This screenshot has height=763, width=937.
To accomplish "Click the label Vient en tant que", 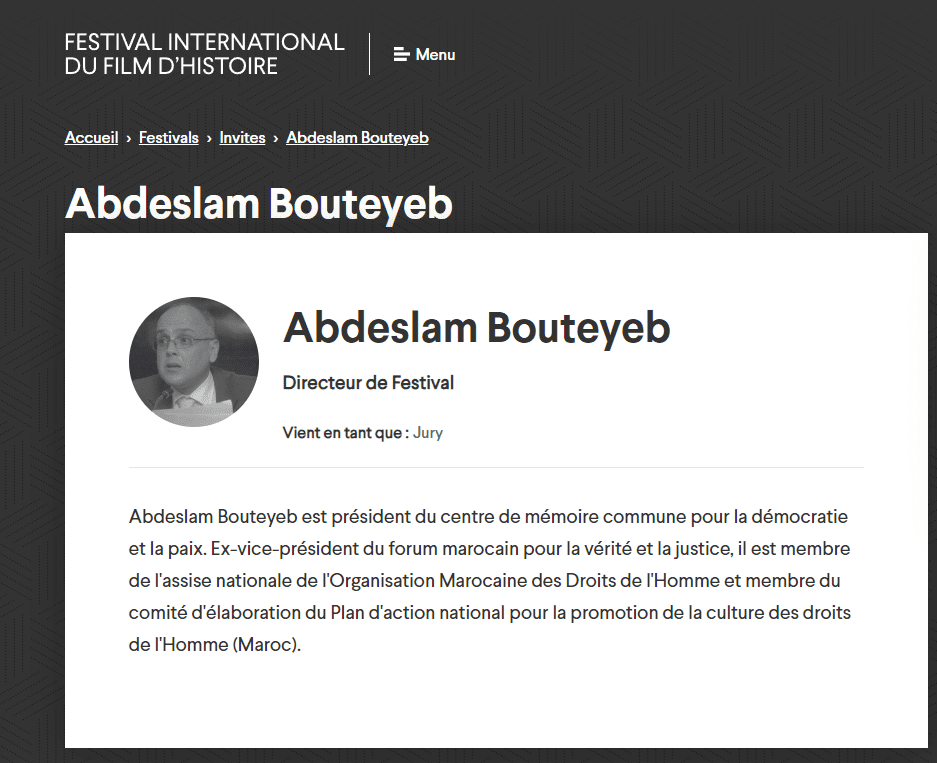I will click(345, 433).
